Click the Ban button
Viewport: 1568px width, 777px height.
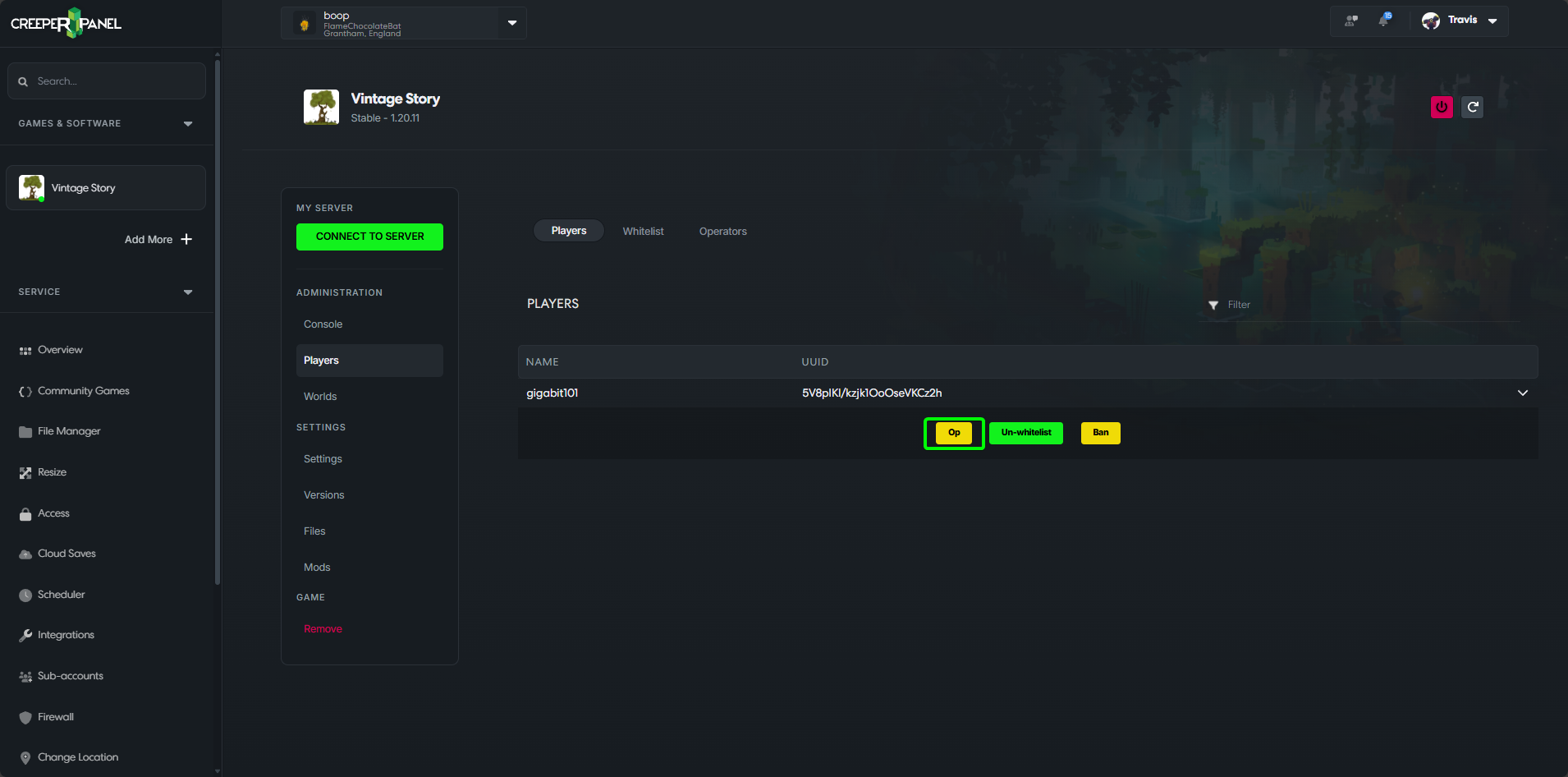1101,433
